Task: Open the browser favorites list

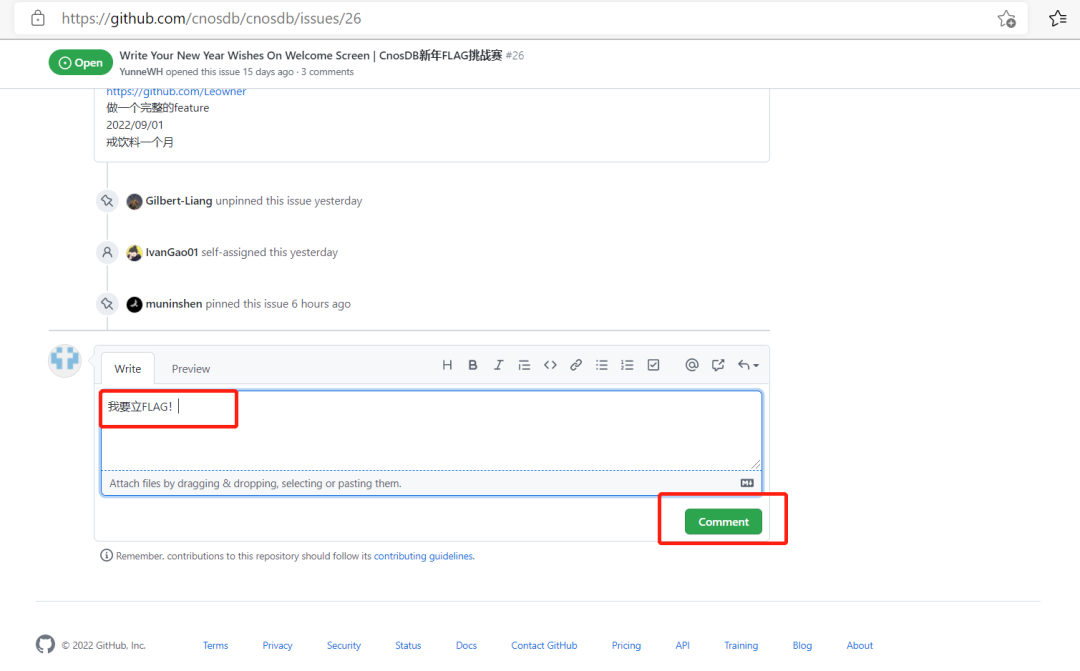Action: click(x=1058, y=19)
